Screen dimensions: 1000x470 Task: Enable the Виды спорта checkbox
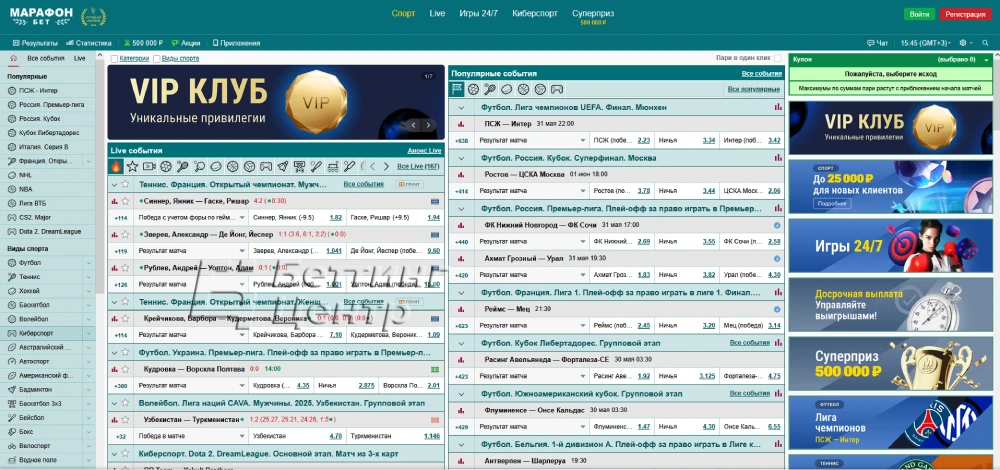click(x=156, y=59)
